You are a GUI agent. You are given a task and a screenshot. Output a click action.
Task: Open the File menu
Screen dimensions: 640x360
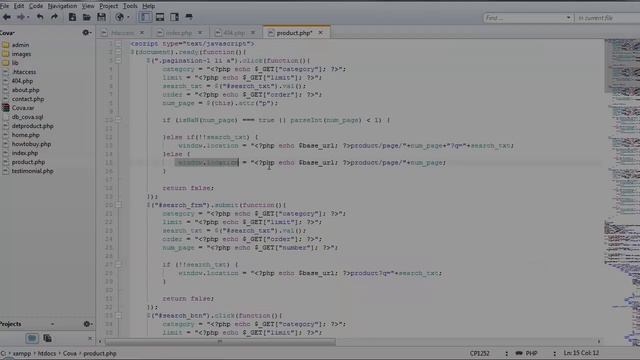point(4,6)
